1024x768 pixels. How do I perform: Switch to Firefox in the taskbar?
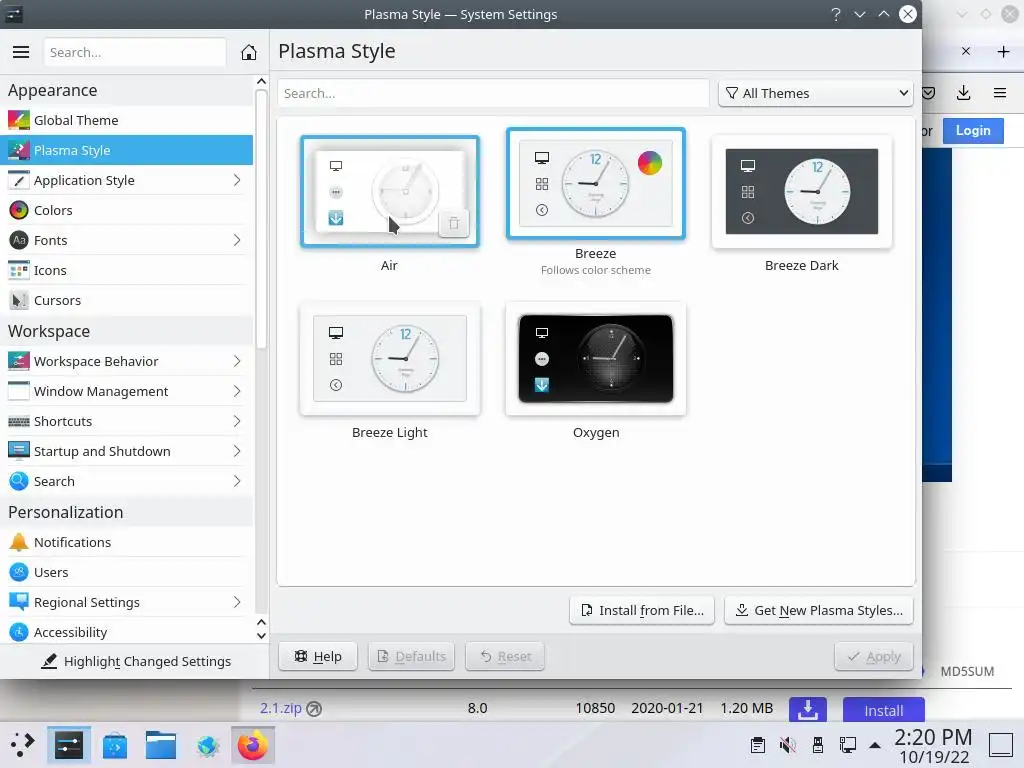tap(253, 745)
